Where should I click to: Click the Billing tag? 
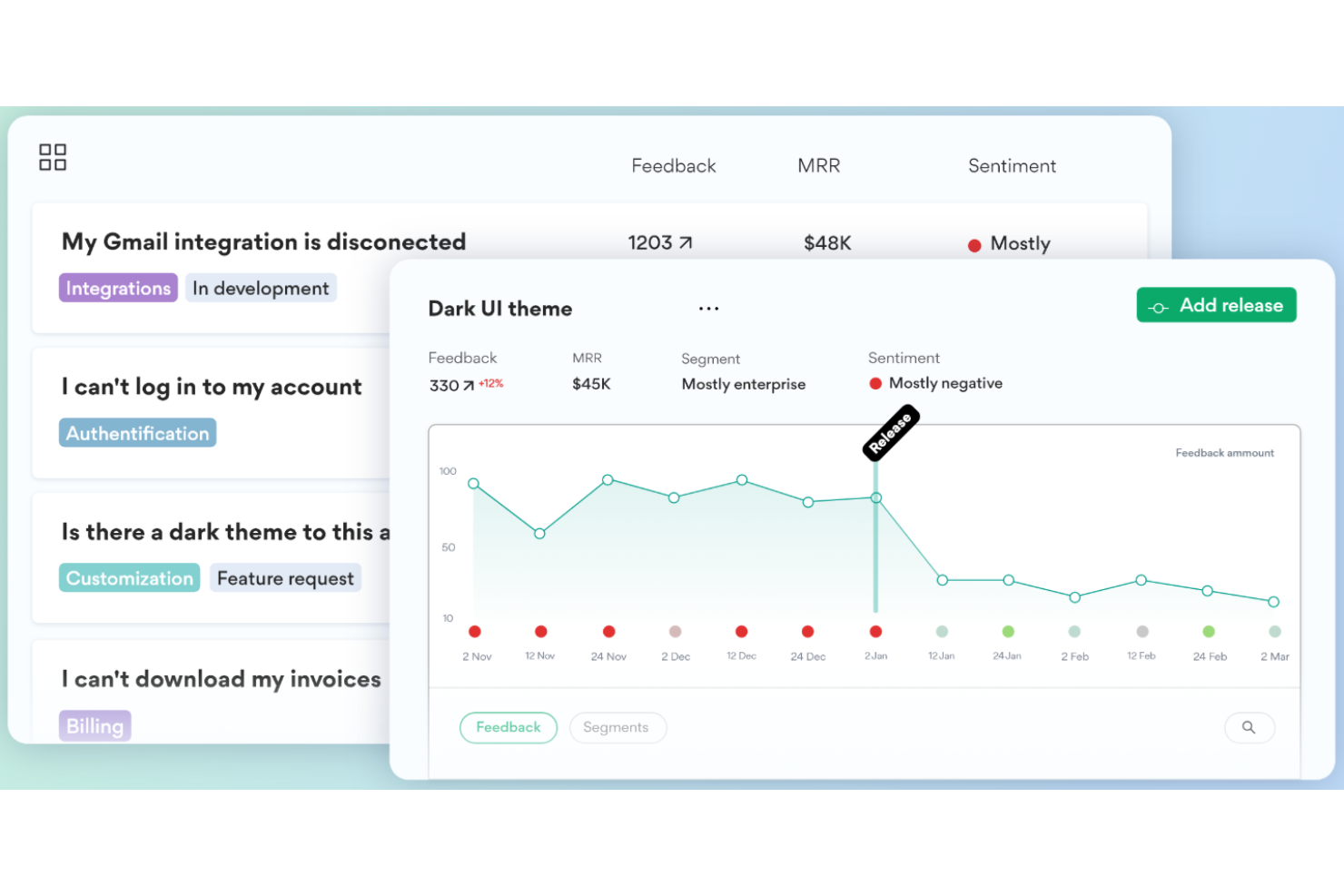pos(94,725)
